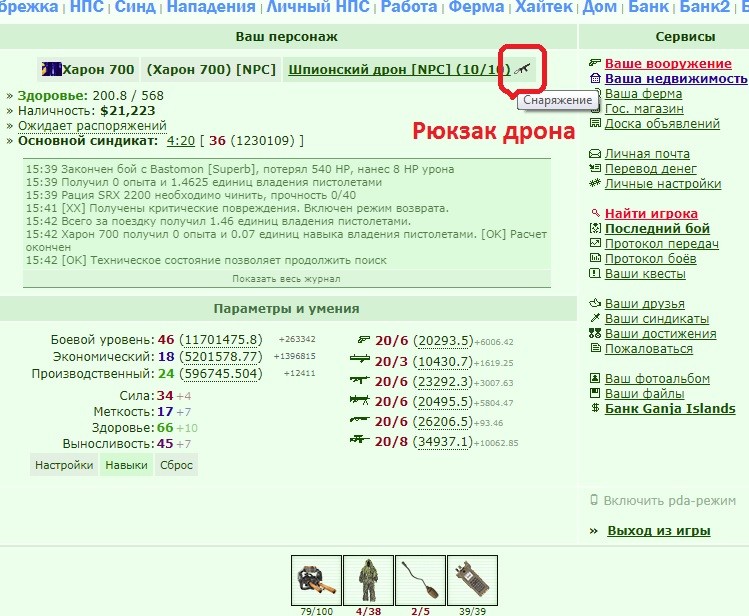749x616 pixels.
Task: Click the exclamation icon beside Ваши квесты
Action: pyautogui.click(x=595, y=273)
